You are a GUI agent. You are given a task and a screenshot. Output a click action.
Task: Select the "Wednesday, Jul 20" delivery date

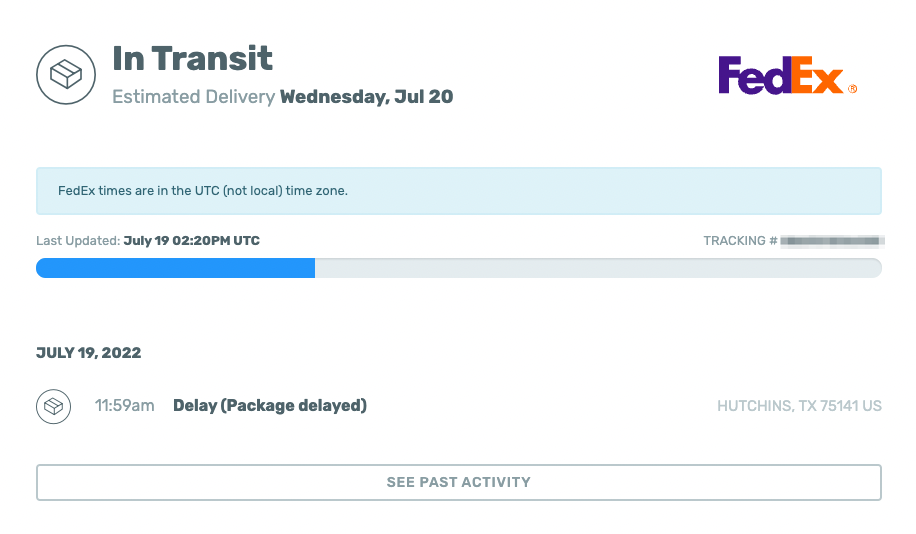tap(366, 97)
